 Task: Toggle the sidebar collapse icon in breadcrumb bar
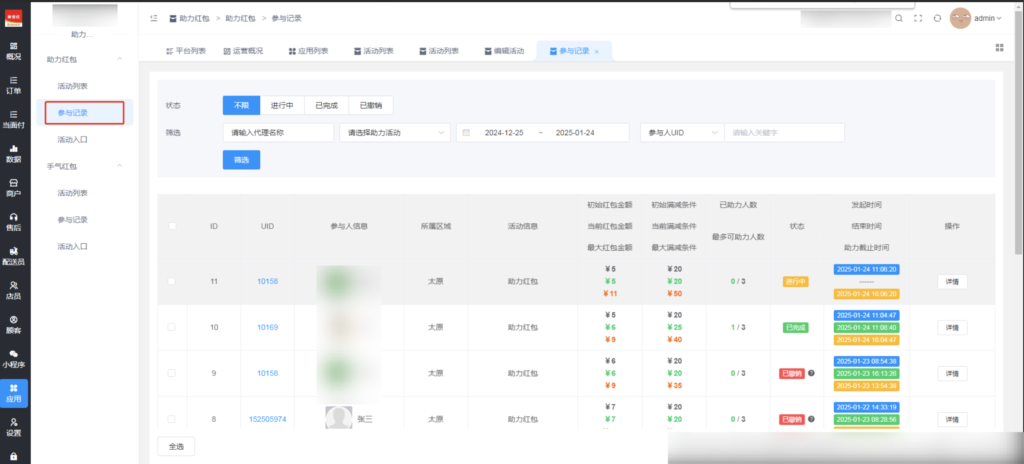point(153,18)
